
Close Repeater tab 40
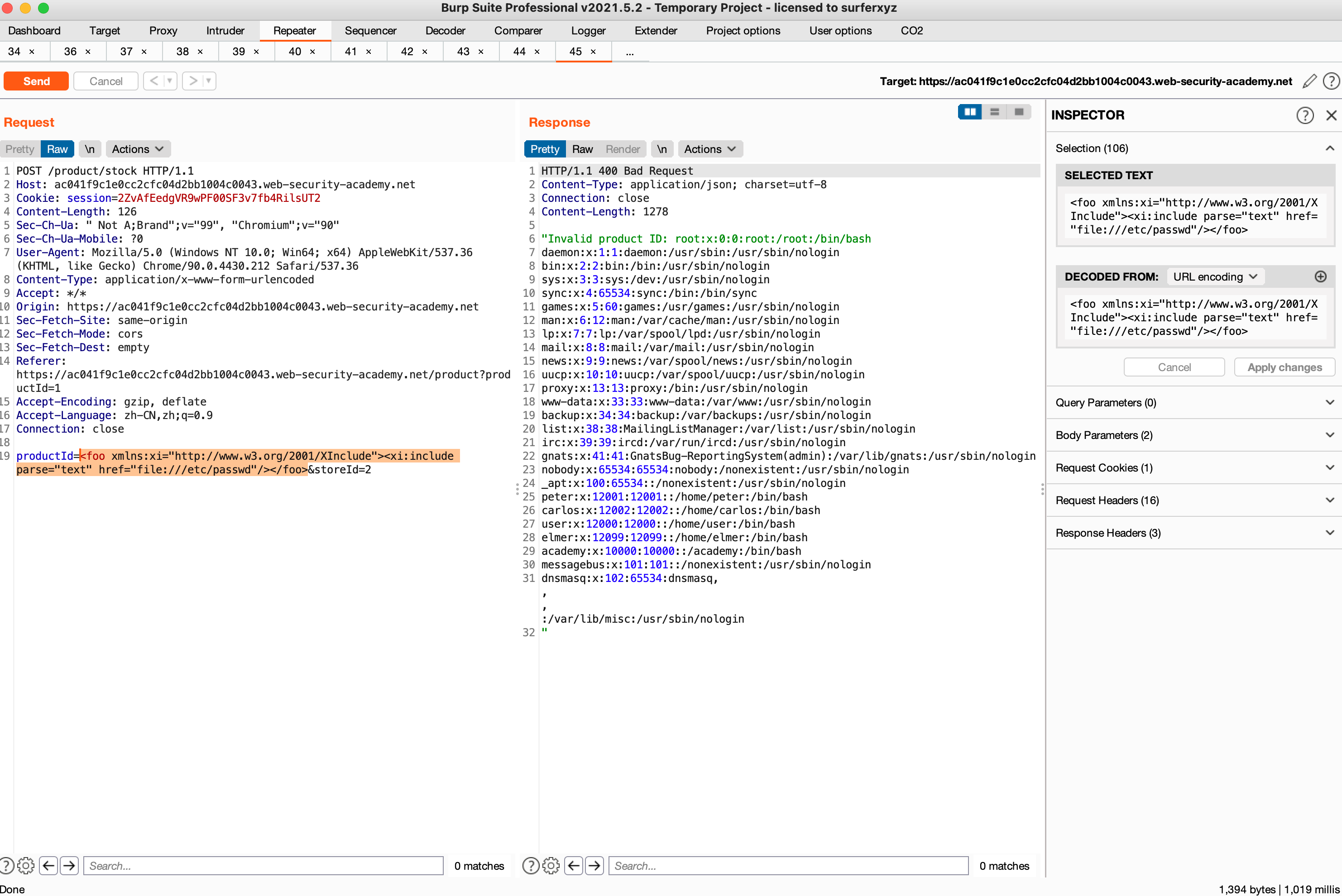pos(313,52)
